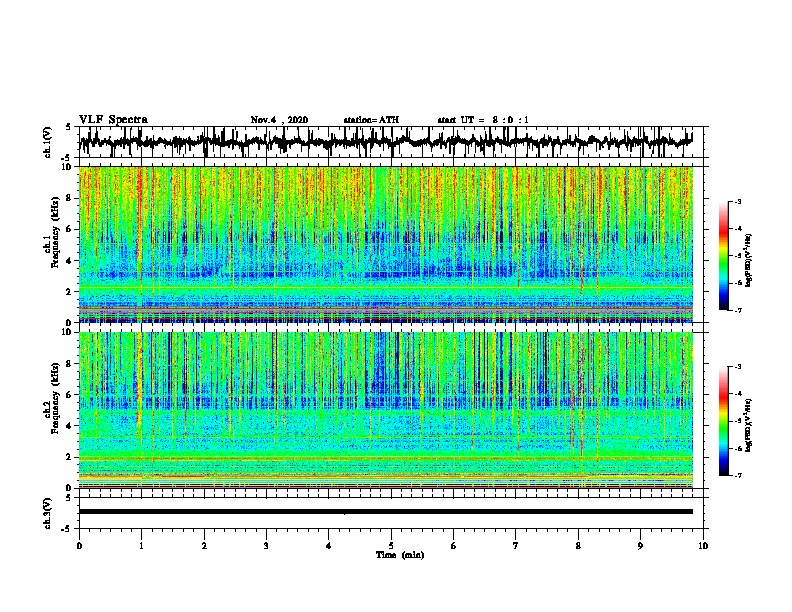Click the time axis tick label "8"

click(x=578, y=546)
